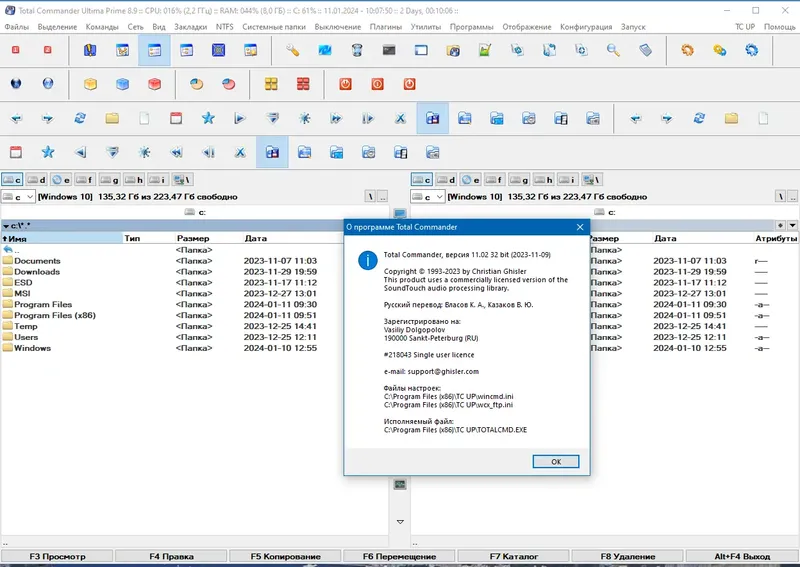Select drive h in right drive bar
This screenshot has height=567, width=800.
click(x=543, y=180)
